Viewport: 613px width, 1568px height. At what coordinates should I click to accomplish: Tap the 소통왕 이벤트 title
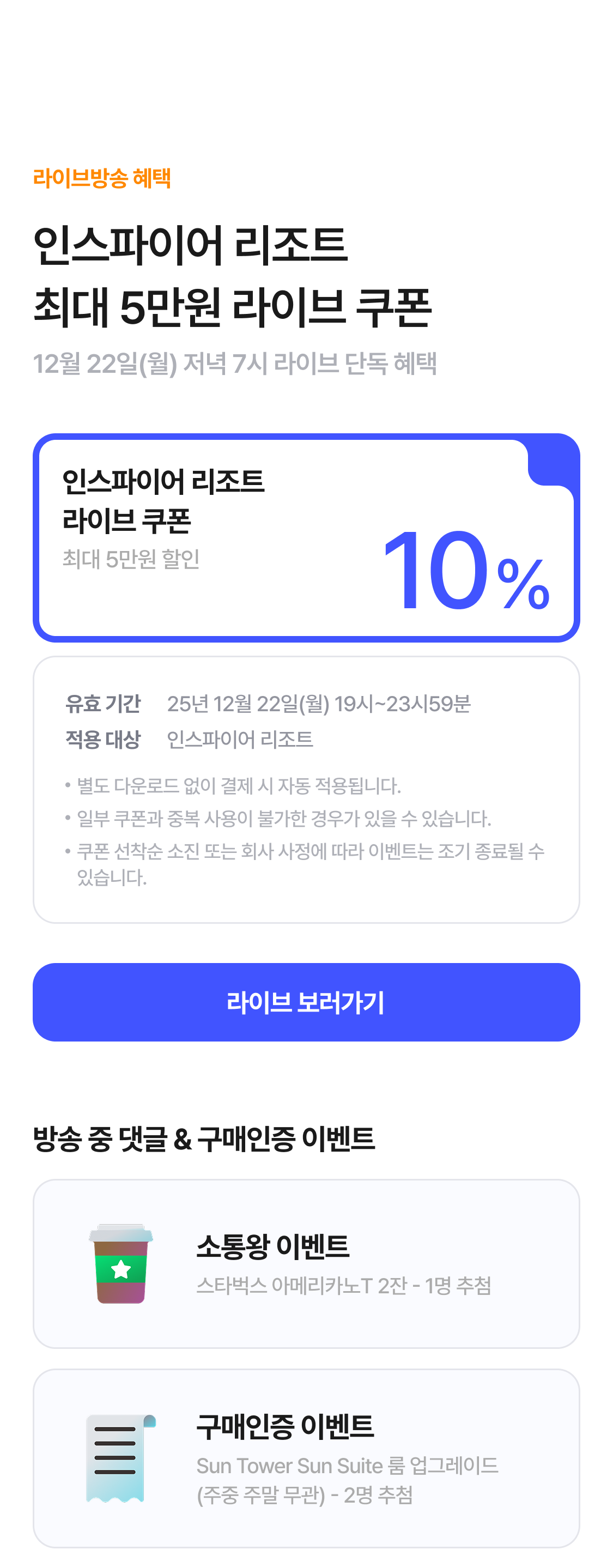(x=272, y=1246)
